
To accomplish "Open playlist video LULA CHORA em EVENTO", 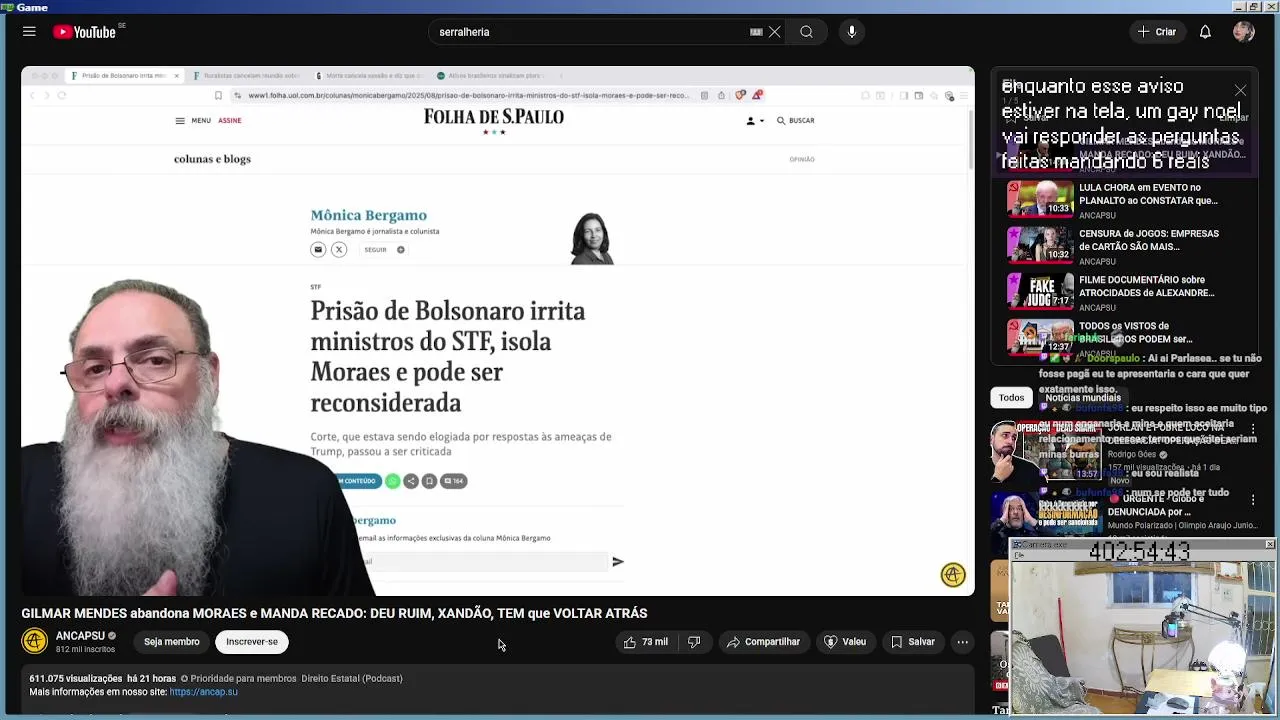I will [x=1131, y=201].
